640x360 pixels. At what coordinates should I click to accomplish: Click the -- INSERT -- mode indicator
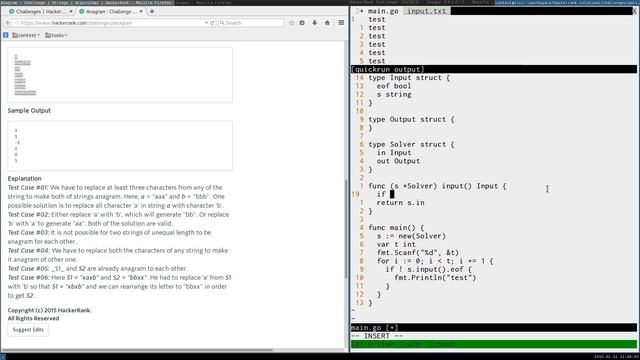click(x=377, y=336)
